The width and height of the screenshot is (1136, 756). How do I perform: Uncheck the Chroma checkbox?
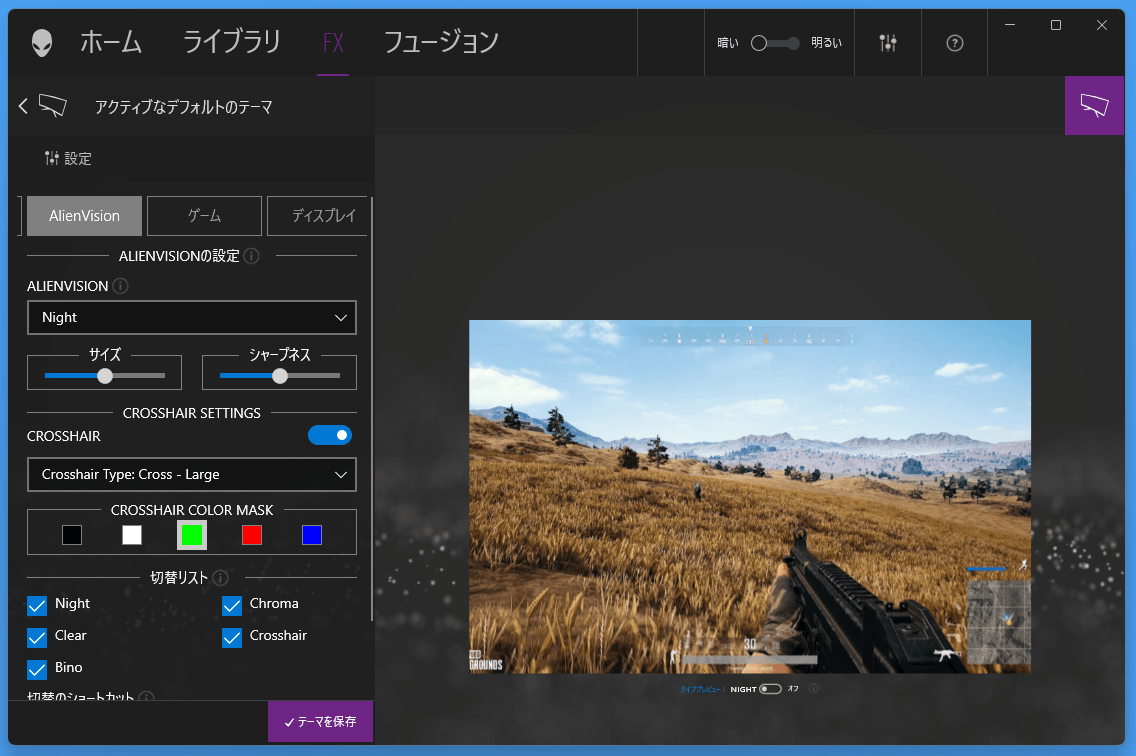232,605
